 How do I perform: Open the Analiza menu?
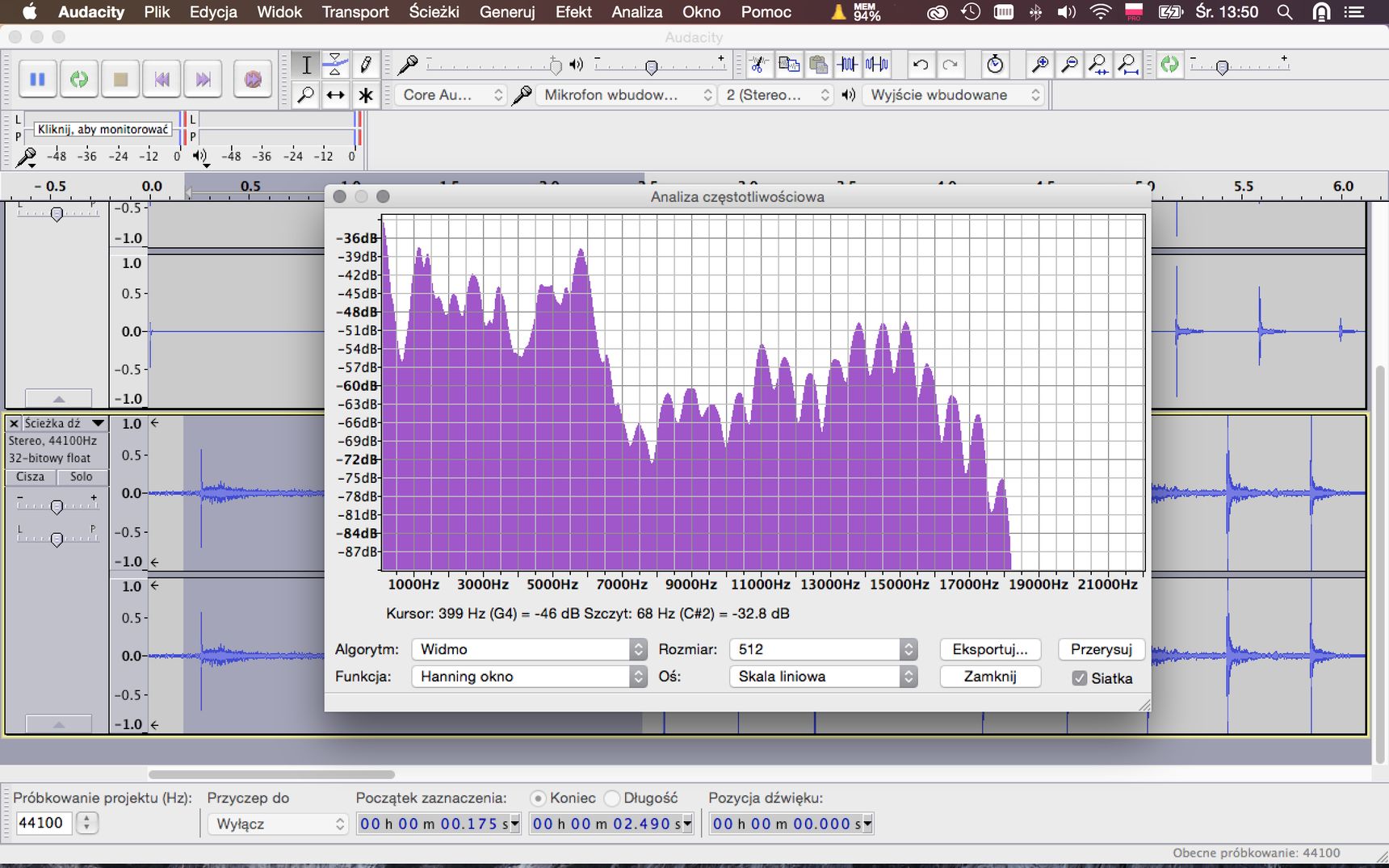637,12
